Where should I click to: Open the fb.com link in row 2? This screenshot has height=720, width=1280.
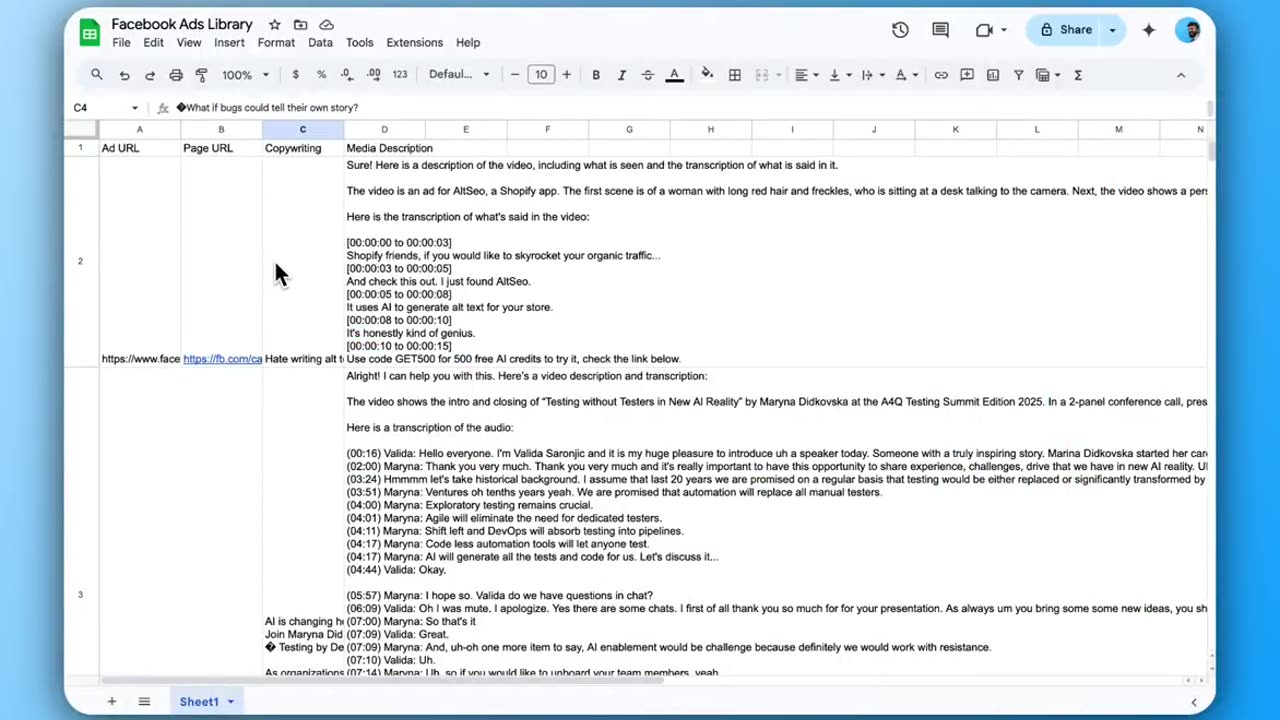pyautogui.click(x=222, y=359)
